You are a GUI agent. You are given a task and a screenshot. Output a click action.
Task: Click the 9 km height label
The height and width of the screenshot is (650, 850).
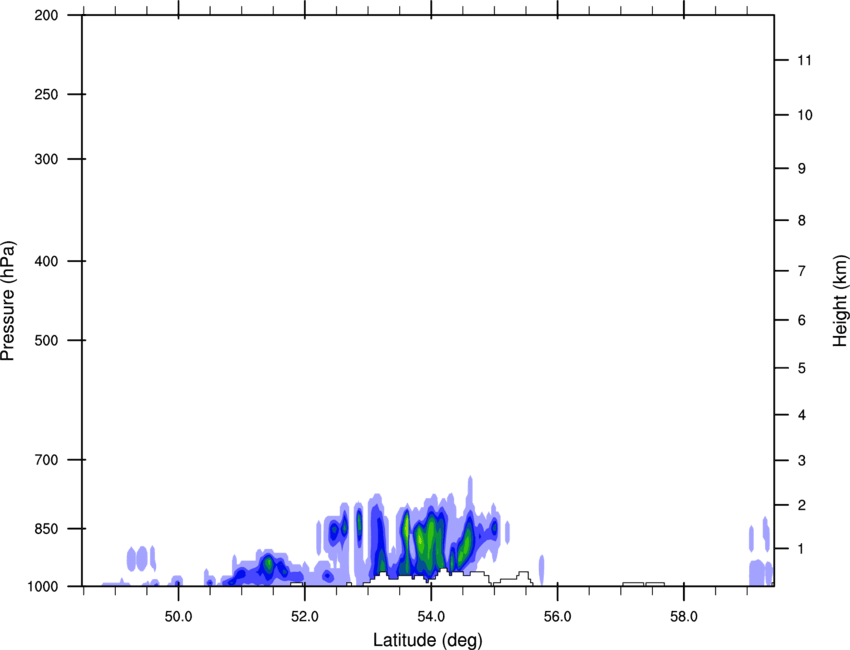point(802,169)
